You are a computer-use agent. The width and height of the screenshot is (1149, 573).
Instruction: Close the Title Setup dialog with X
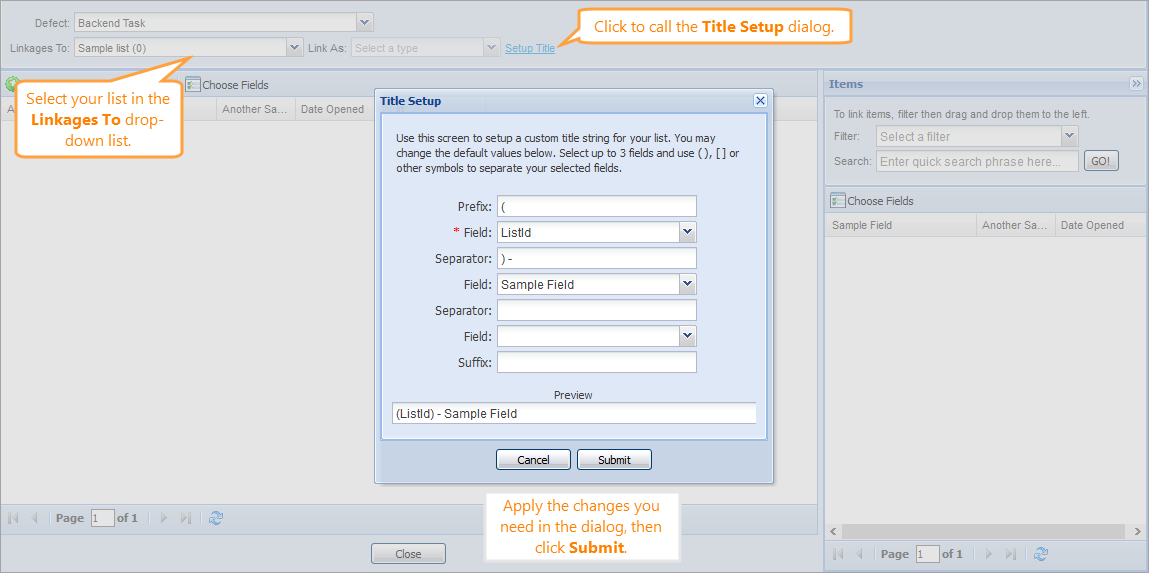click(x=760, y=101)
